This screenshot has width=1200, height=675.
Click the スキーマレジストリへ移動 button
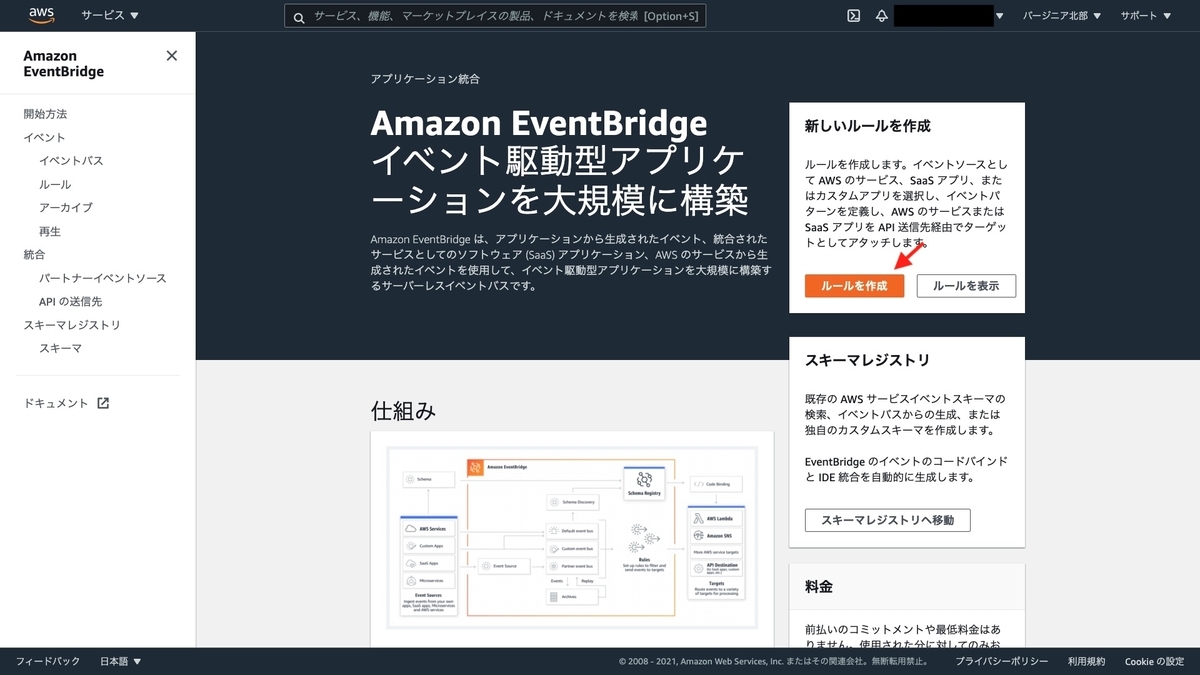(887, 520)
